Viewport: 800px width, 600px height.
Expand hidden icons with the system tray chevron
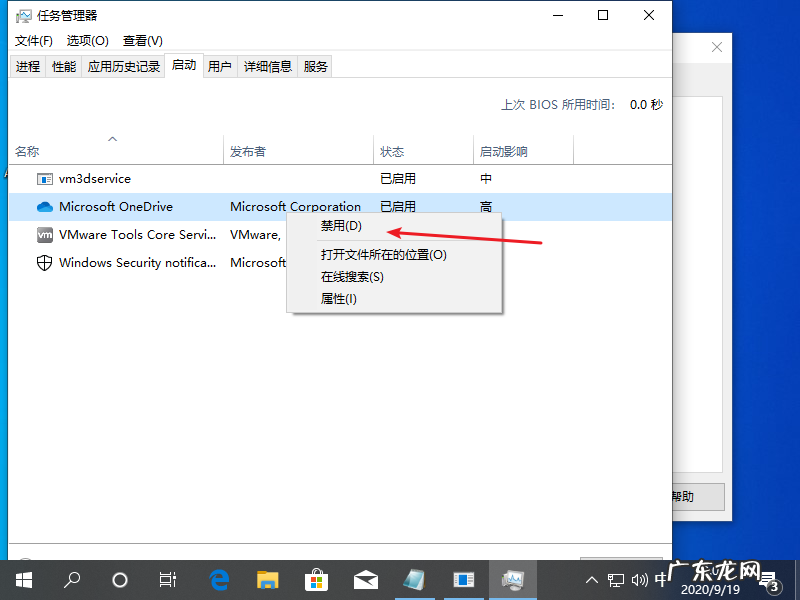(592, 579)
